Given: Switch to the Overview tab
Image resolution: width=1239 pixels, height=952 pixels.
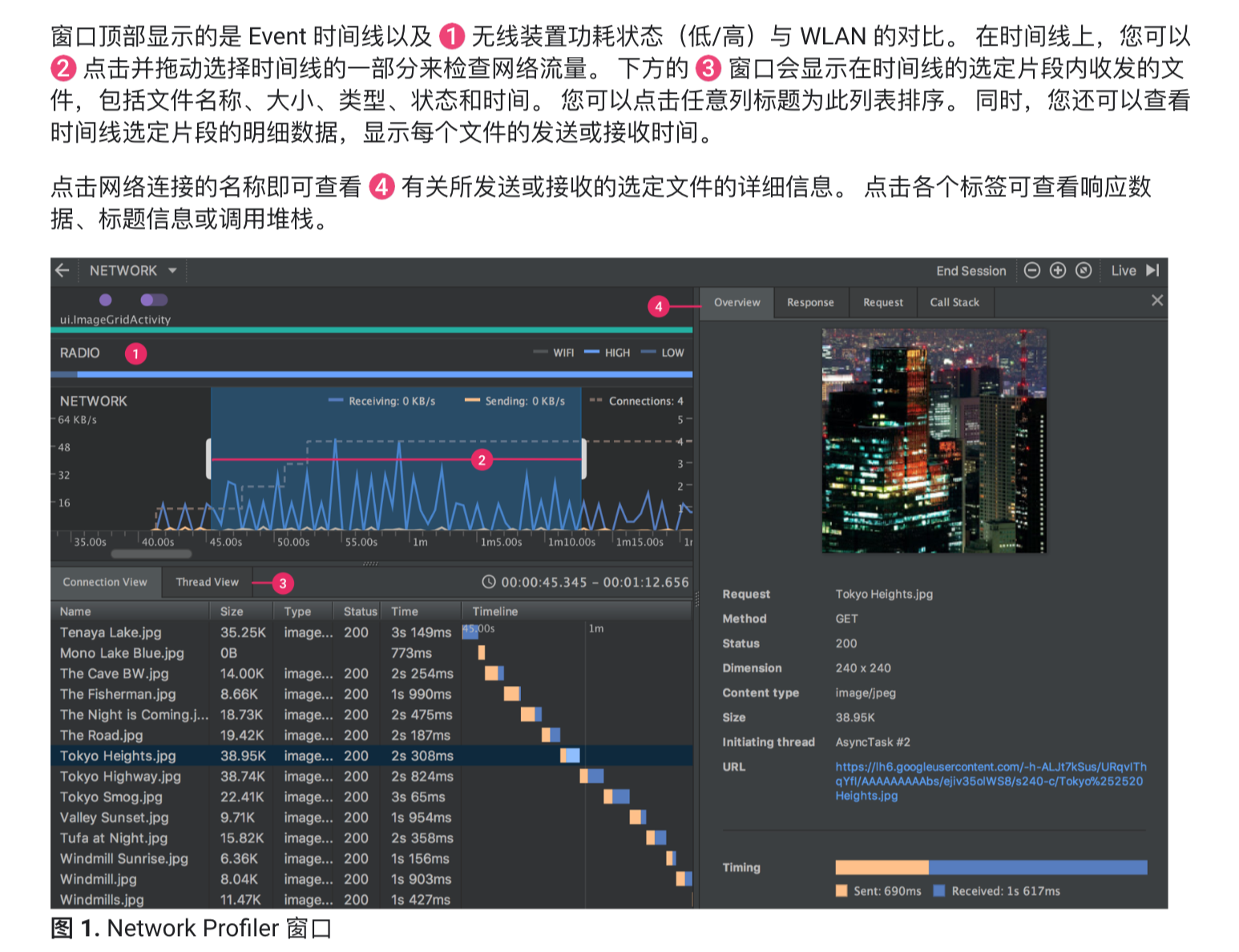Looking at the screenshot, I should pyautogui.click(x=737, y=303).
